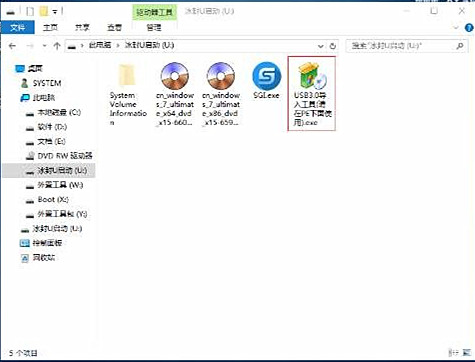Screen dimensions: 475x362
Task: Click the properties icon in quick access toolbar
Action: coord(30,12)
